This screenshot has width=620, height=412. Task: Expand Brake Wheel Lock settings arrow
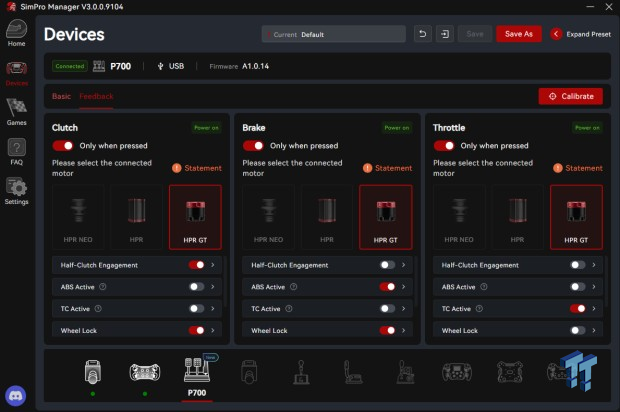pos(403,330)
